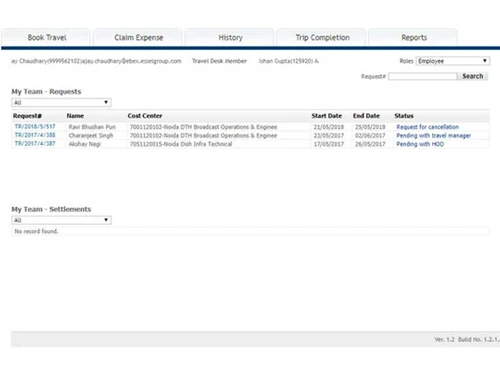Click Ravi Bhushan Puri's cost center cell
This screenshot has width=500, height=375.
tap(203, 127)
